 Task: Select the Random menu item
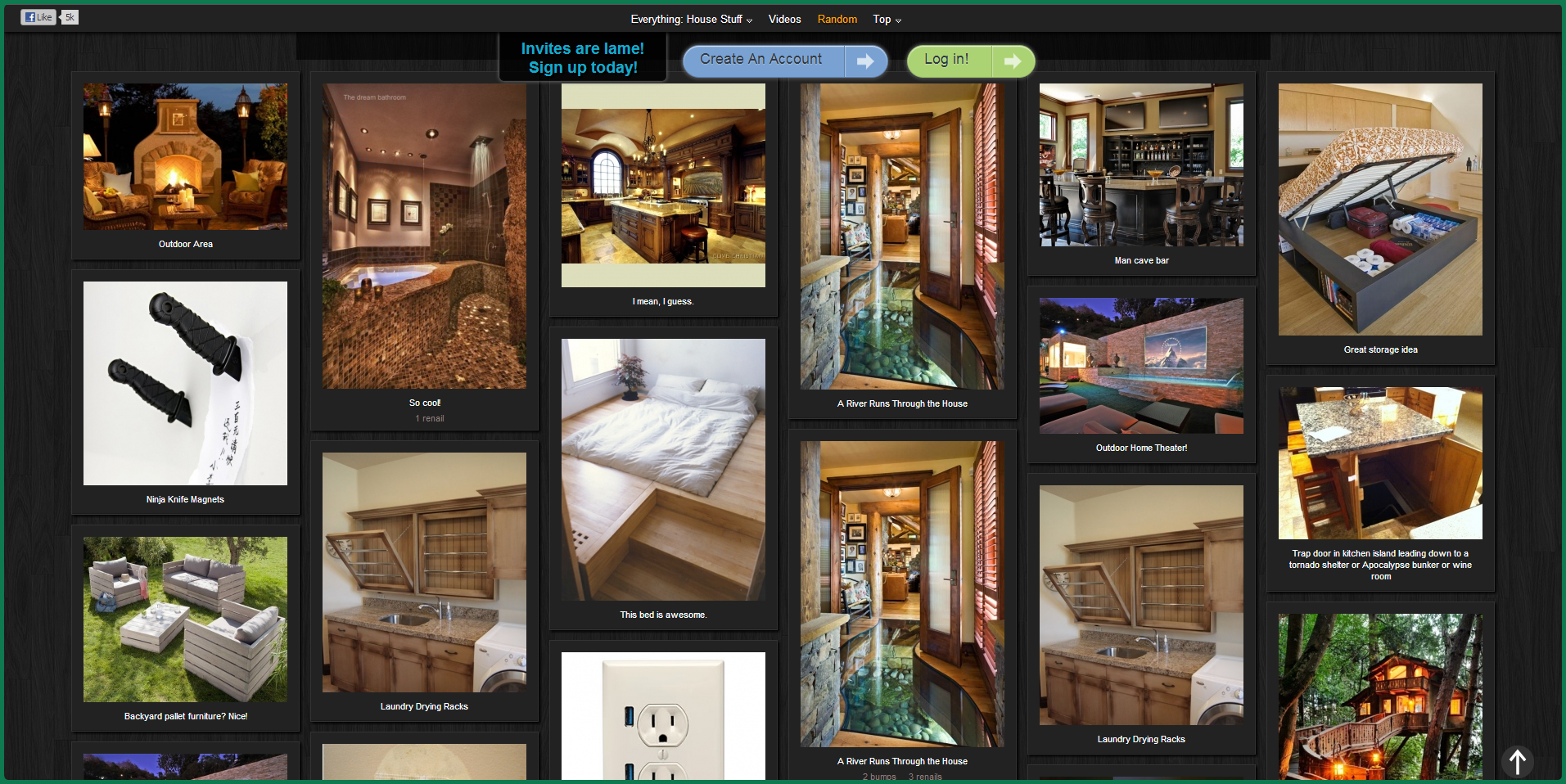pyautogui.click(x=837, y=20)
